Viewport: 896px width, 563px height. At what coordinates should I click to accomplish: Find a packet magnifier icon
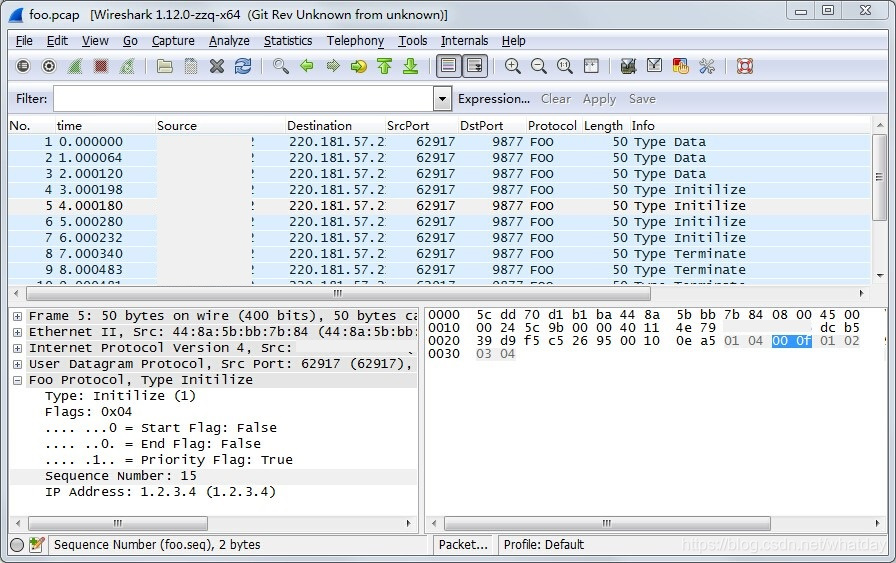point(281,66)
